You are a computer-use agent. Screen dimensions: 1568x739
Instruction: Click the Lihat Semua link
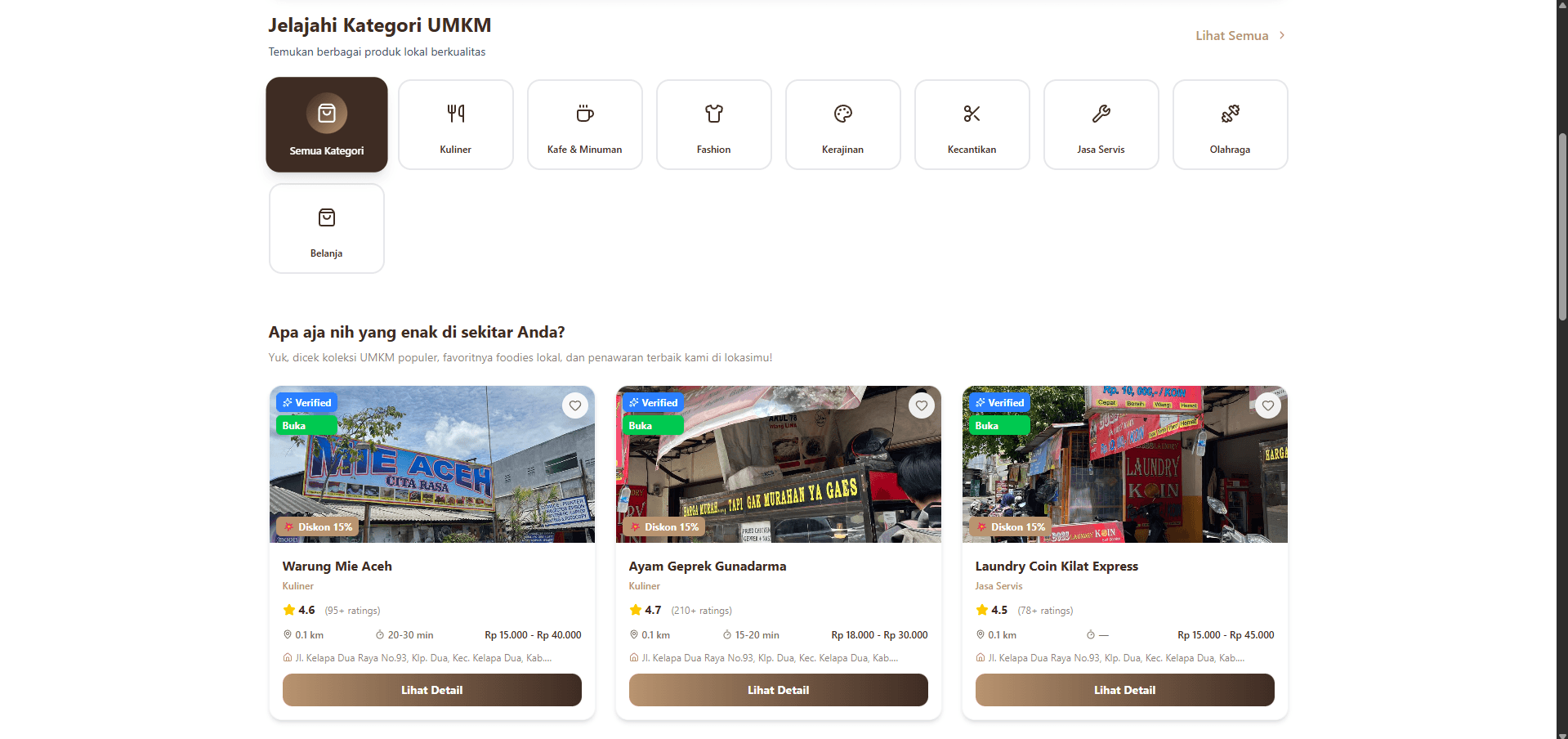click(x=1231, y=35)
